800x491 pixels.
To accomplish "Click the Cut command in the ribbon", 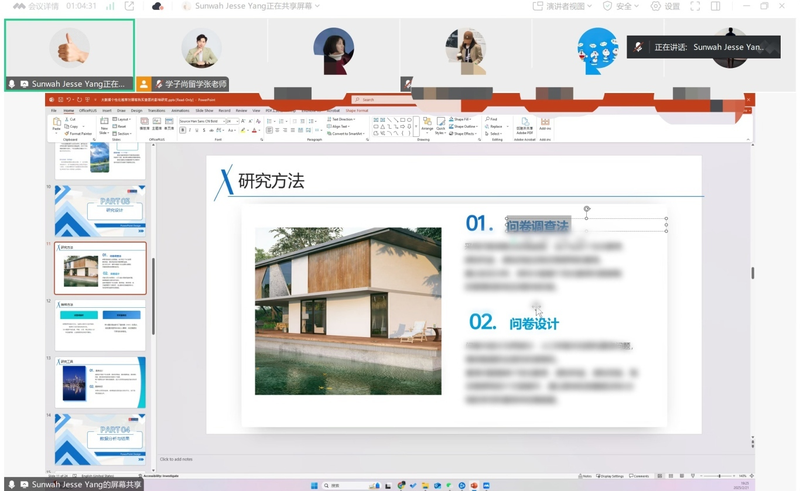I will 70,119.
